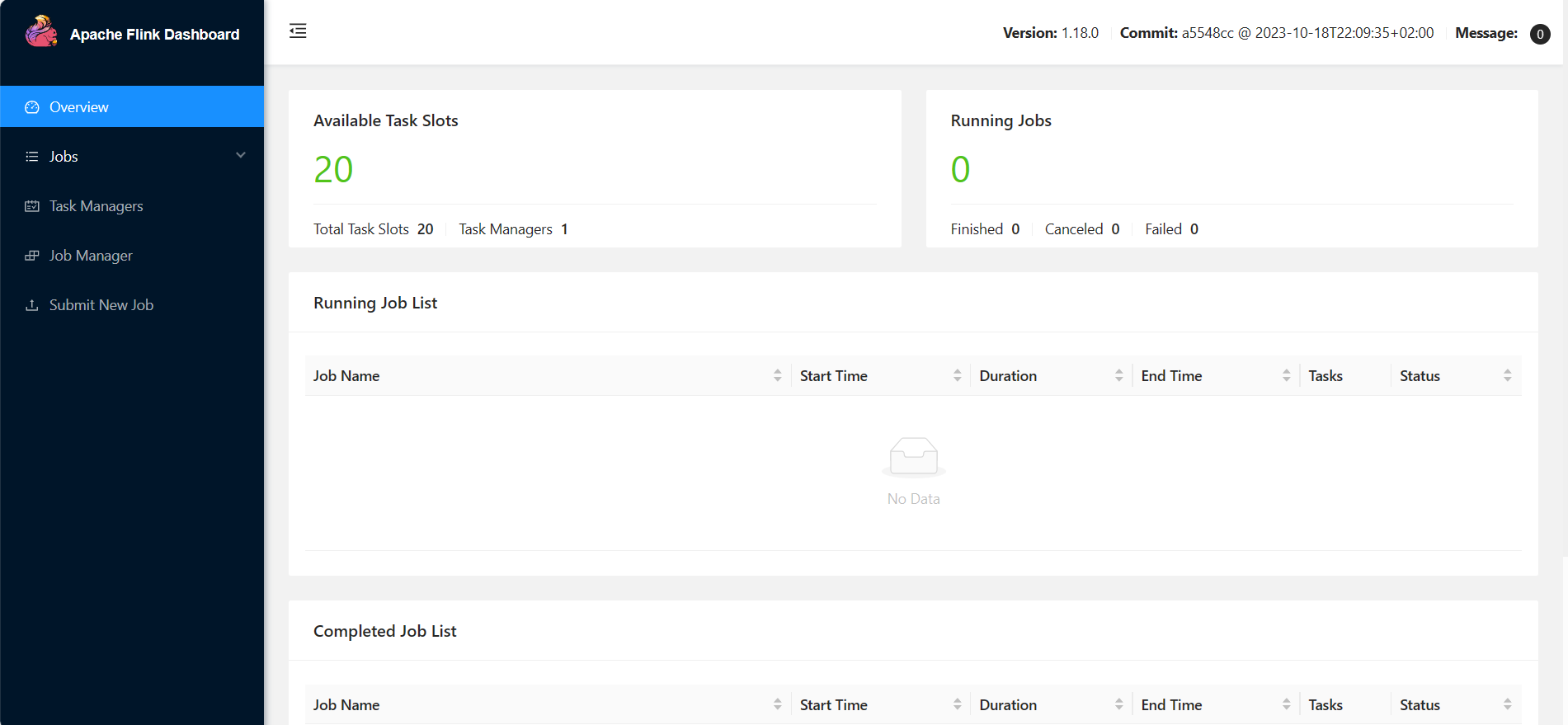Sort Running Job List by Duration
The image size is (1568, 725).
pyautogui.click(x=1118, y=376)
